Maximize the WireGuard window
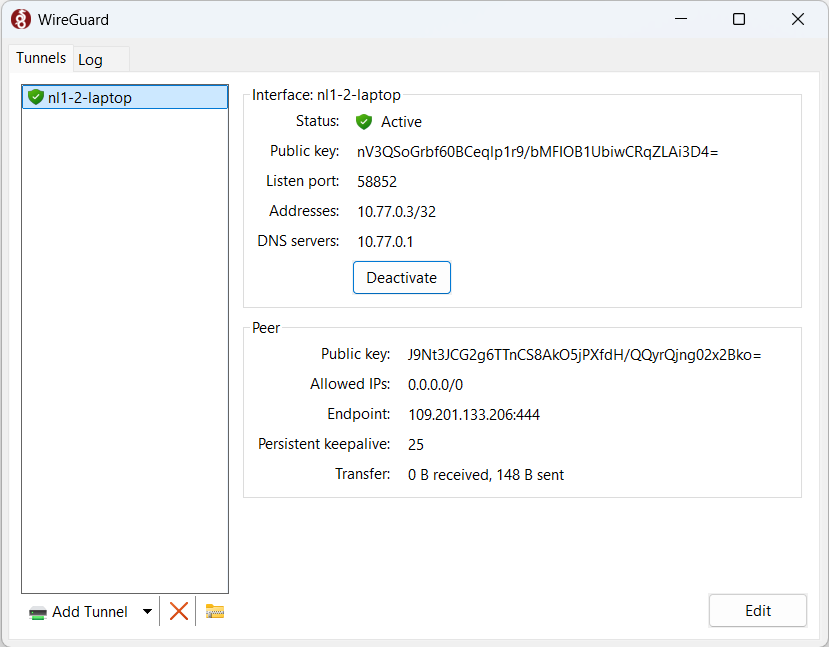 [x=739, y=19]
